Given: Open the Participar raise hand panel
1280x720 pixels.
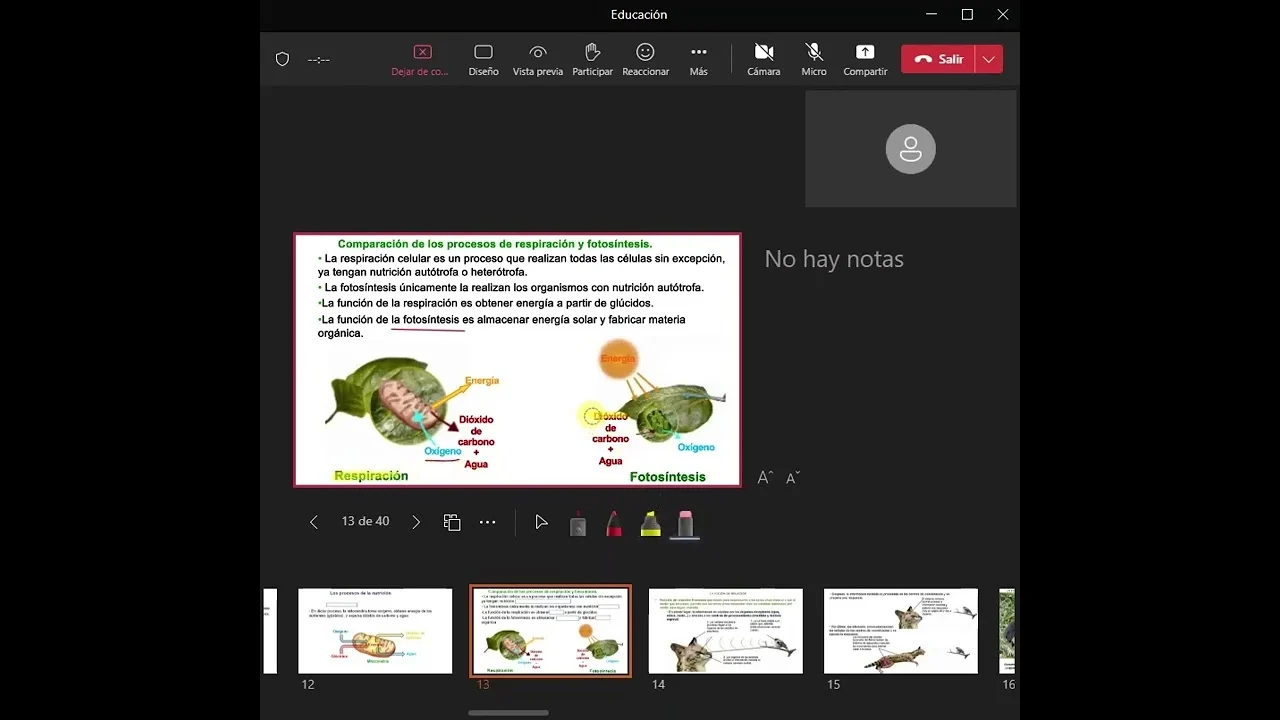Looking at the screenshot, I should (x=592, y=59).
